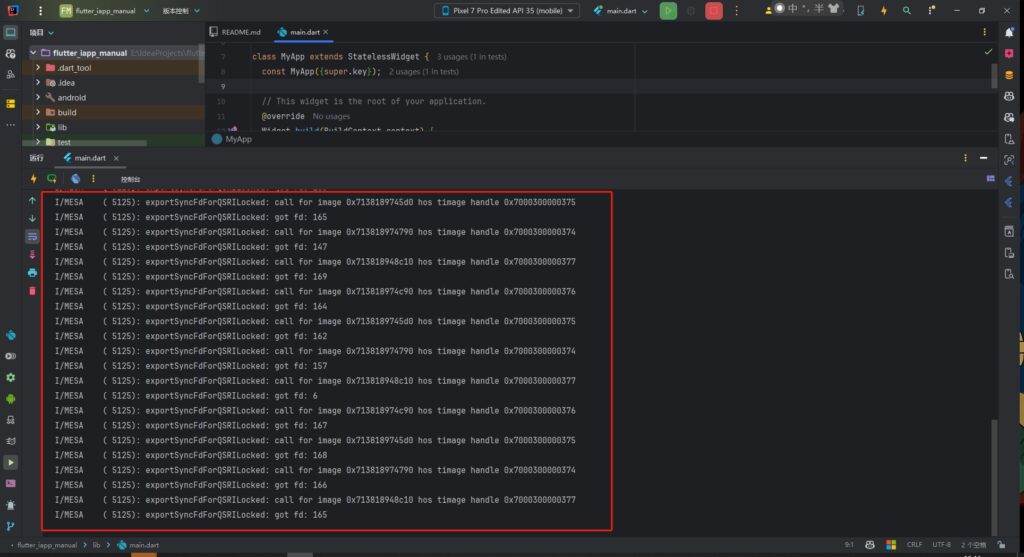
Task: Expand the lib folder node
Action: pyautogui.click(x=38, y=127)
